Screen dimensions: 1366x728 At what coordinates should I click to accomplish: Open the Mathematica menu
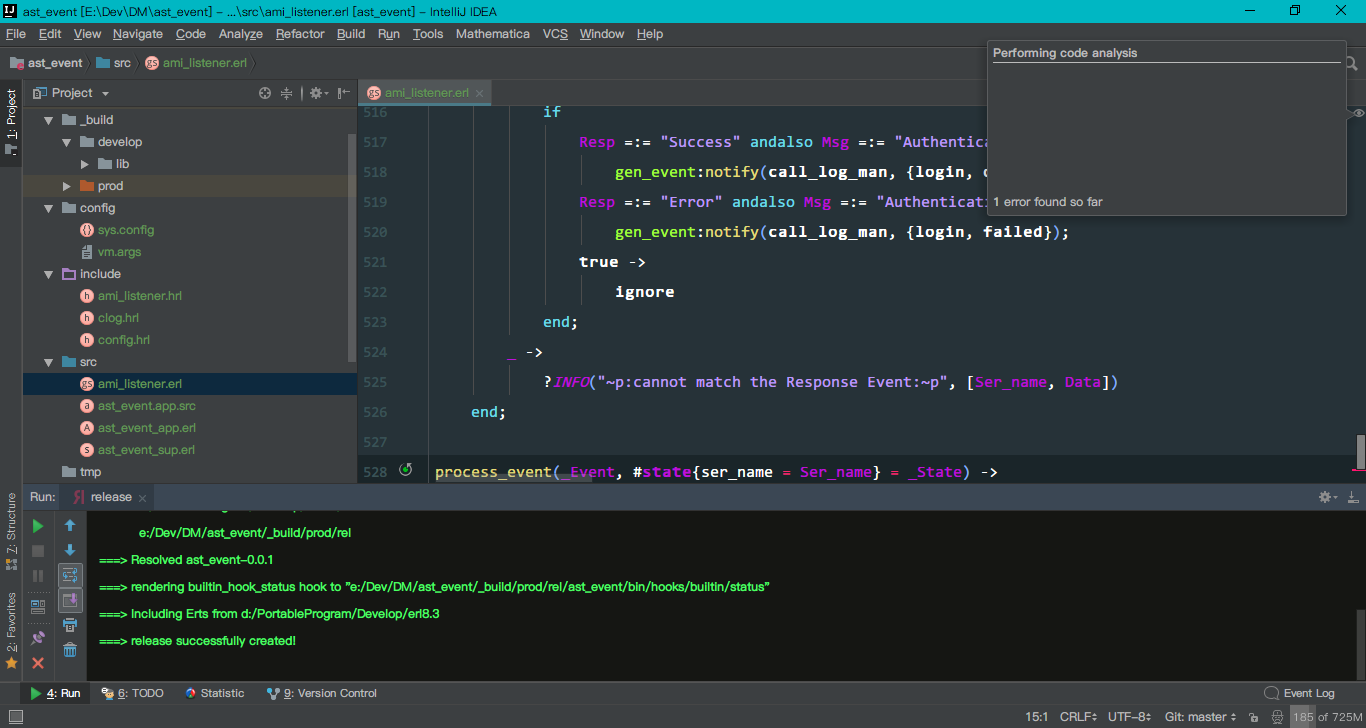[492, 34]
